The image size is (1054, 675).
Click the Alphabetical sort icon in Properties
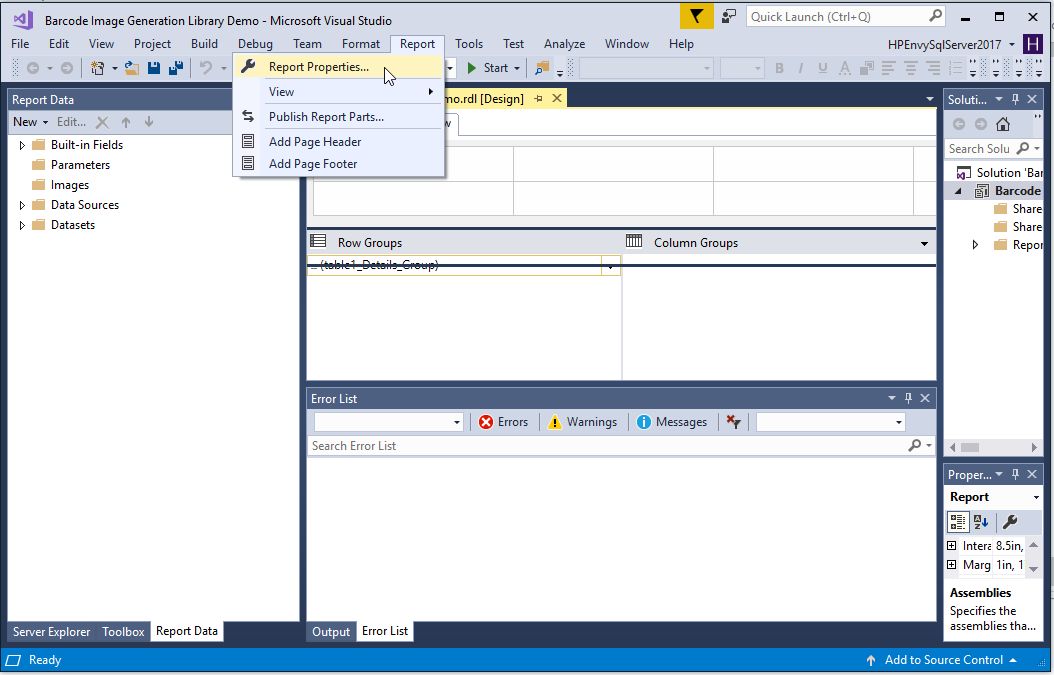coord(981,522)
